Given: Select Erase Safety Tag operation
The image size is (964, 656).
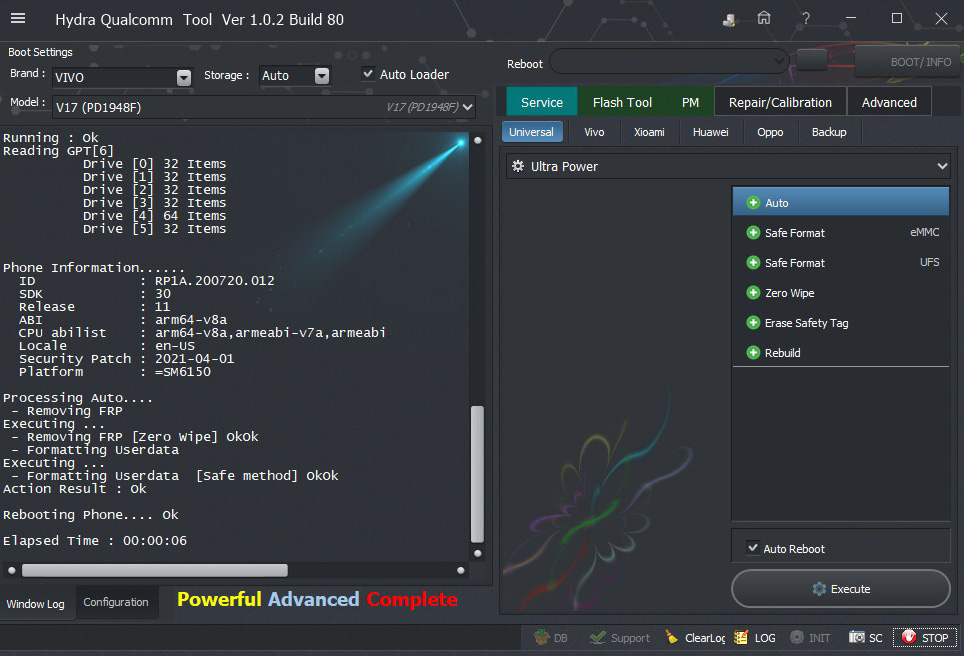Looking at the screenshot, I should coord(840,323).
